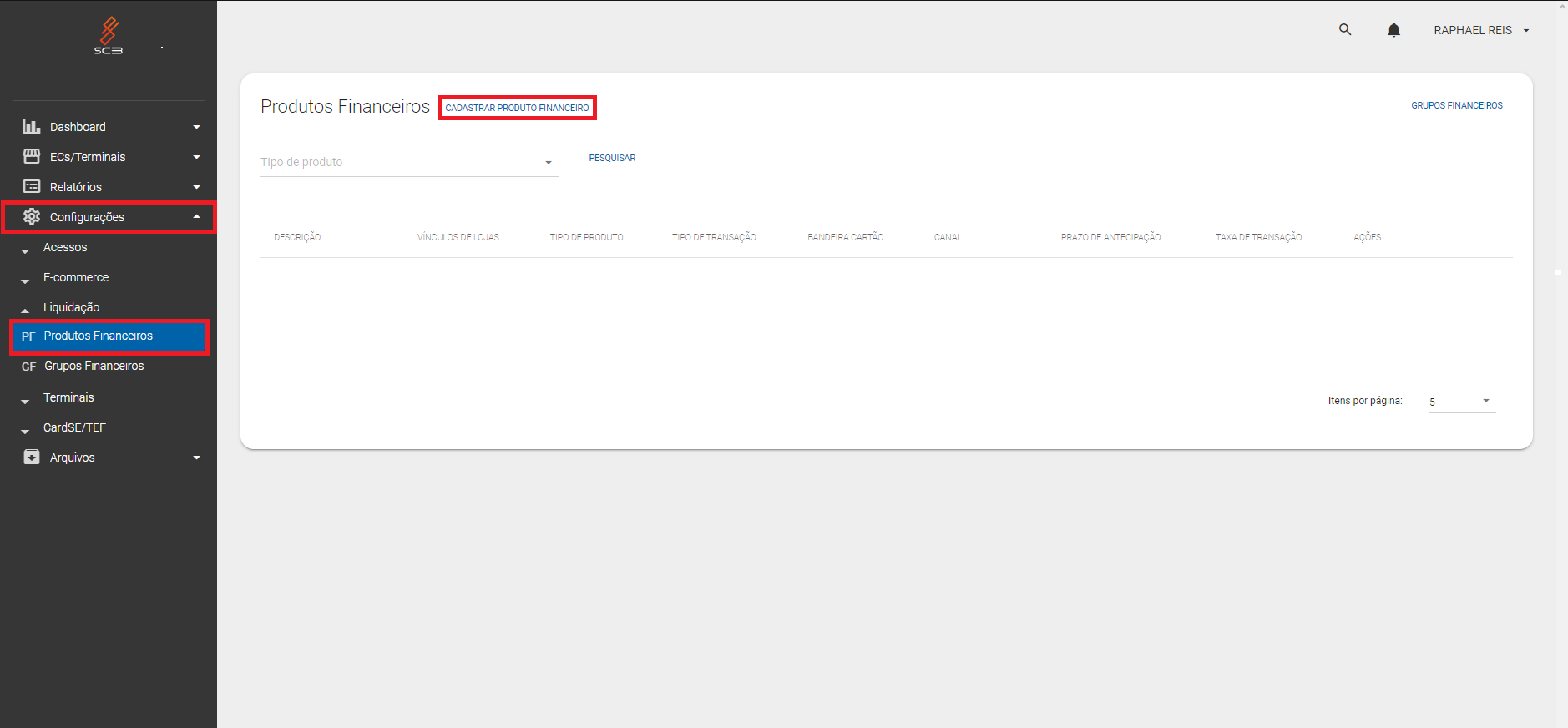Click Cadastrar Produto Financeiro button
1568x728 pixels.
click(x=517, y=108)
